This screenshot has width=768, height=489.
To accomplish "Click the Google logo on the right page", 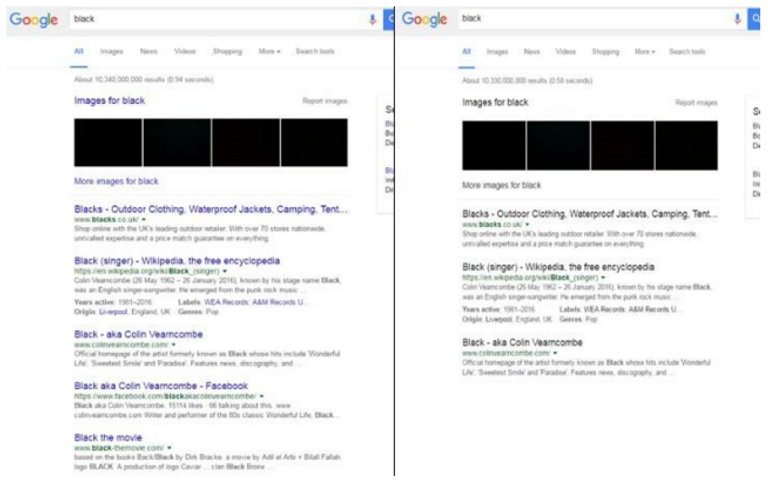I will coord(424,19).
